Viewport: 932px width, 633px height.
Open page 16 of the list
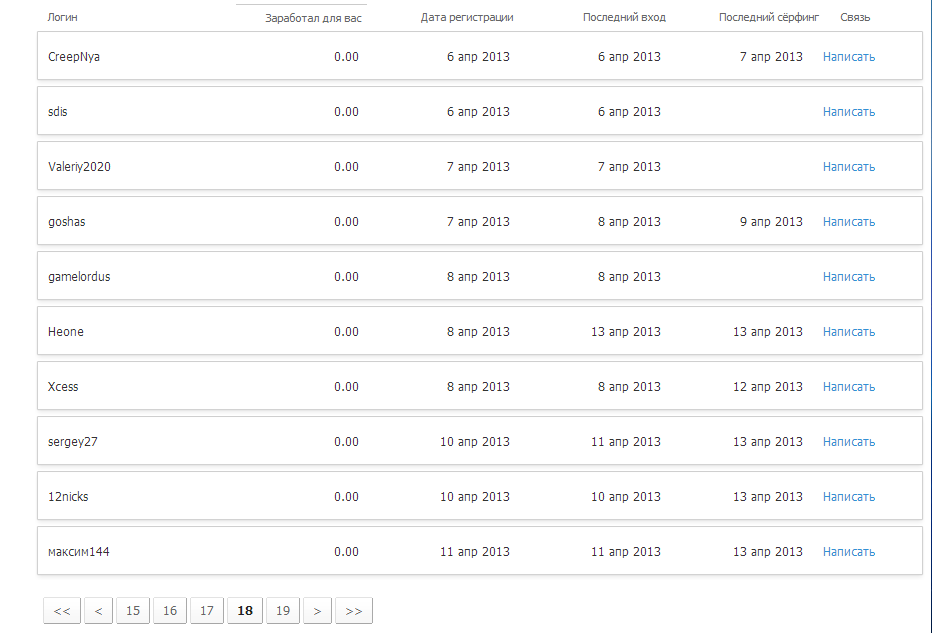170,610
